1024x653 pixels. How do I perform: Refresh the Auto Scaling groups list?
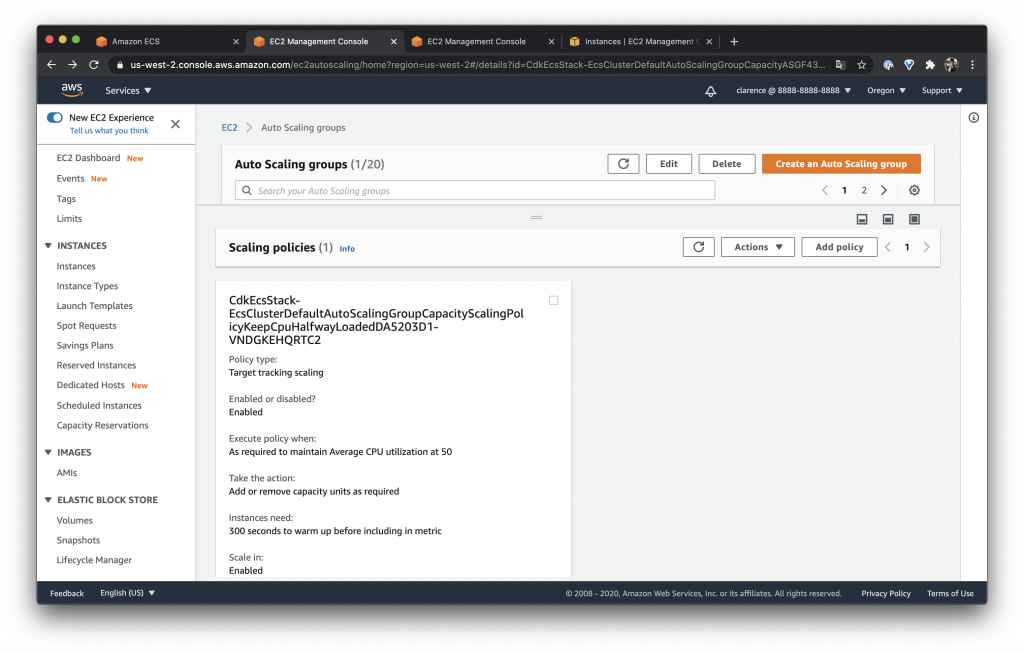(x=623, y=164)
